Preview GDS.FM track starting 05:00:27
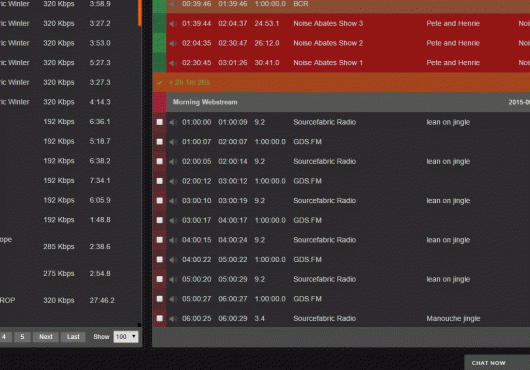Image resolution: width=530 pixels, height=370 pixels. pos(173,299)
